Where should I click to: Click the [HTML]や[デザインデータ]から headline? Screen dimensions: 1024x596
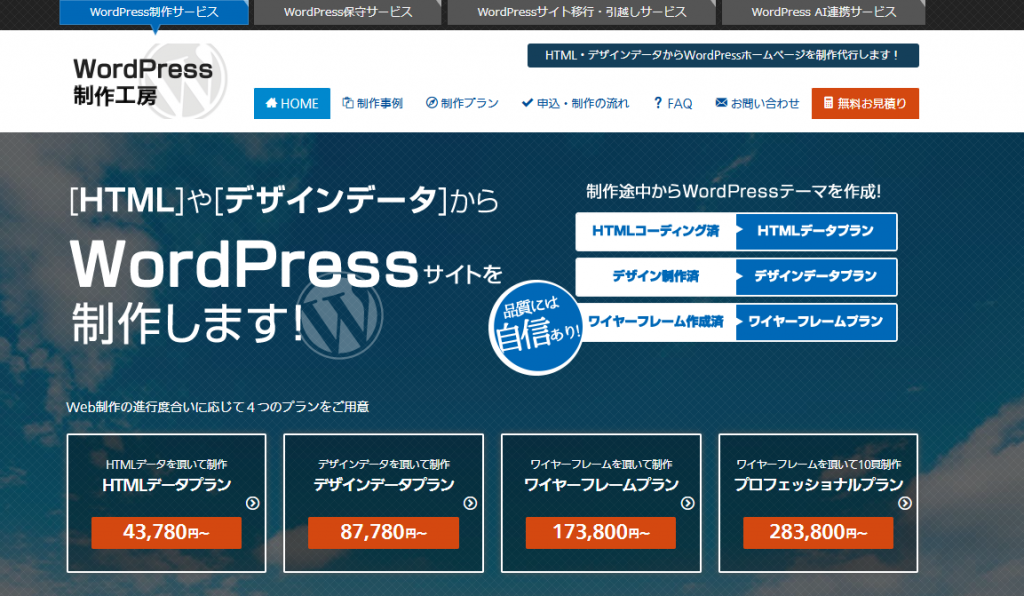click(x=284, y=200)
